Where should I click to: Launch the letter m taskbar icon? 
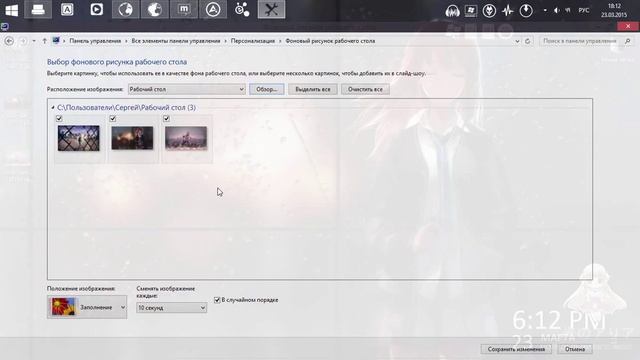[x=184, y=9]
